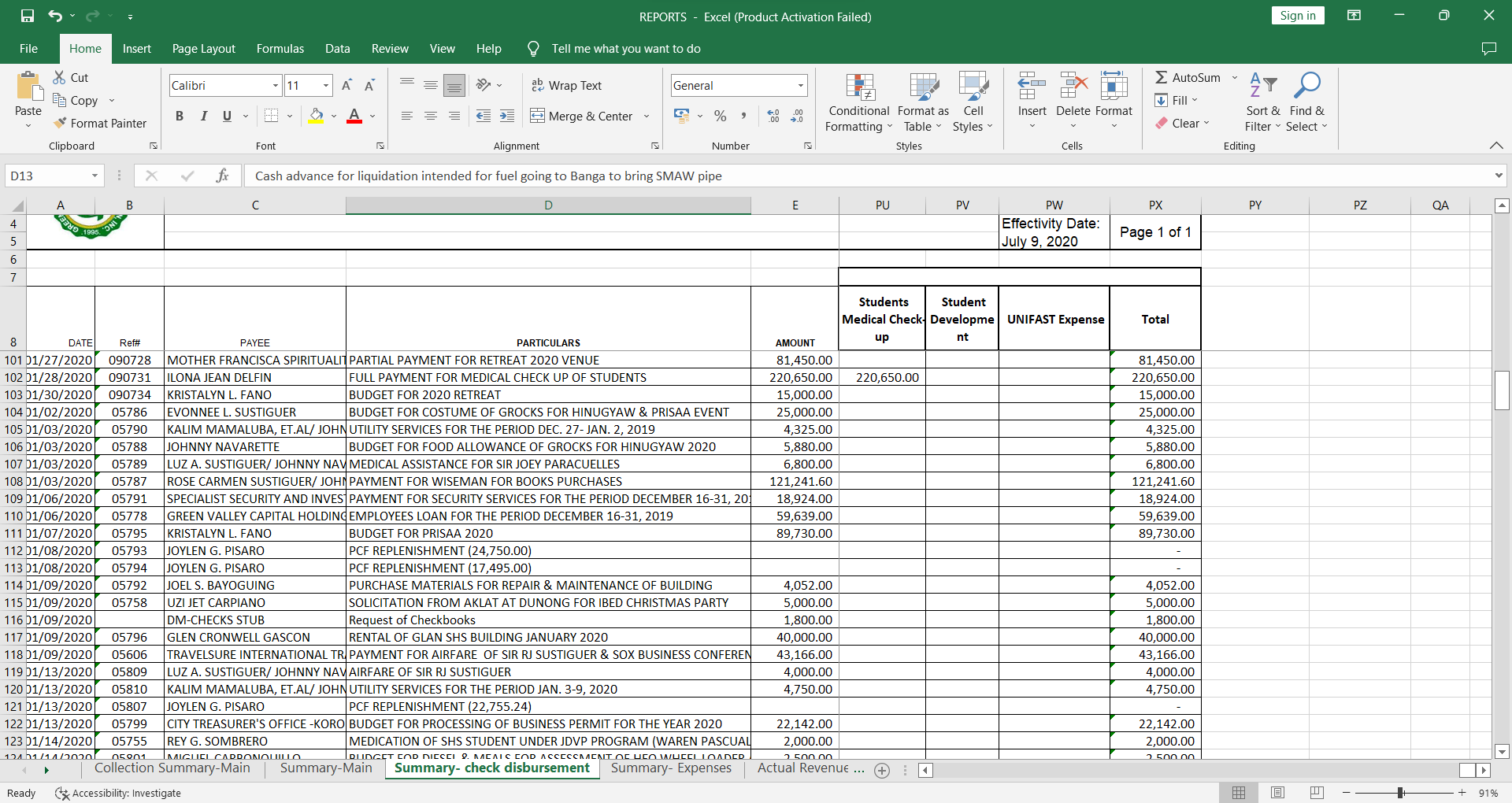1512x803 pixels.
Task: Click Sort & Filter button
Action: click(x=1263, y=102)
